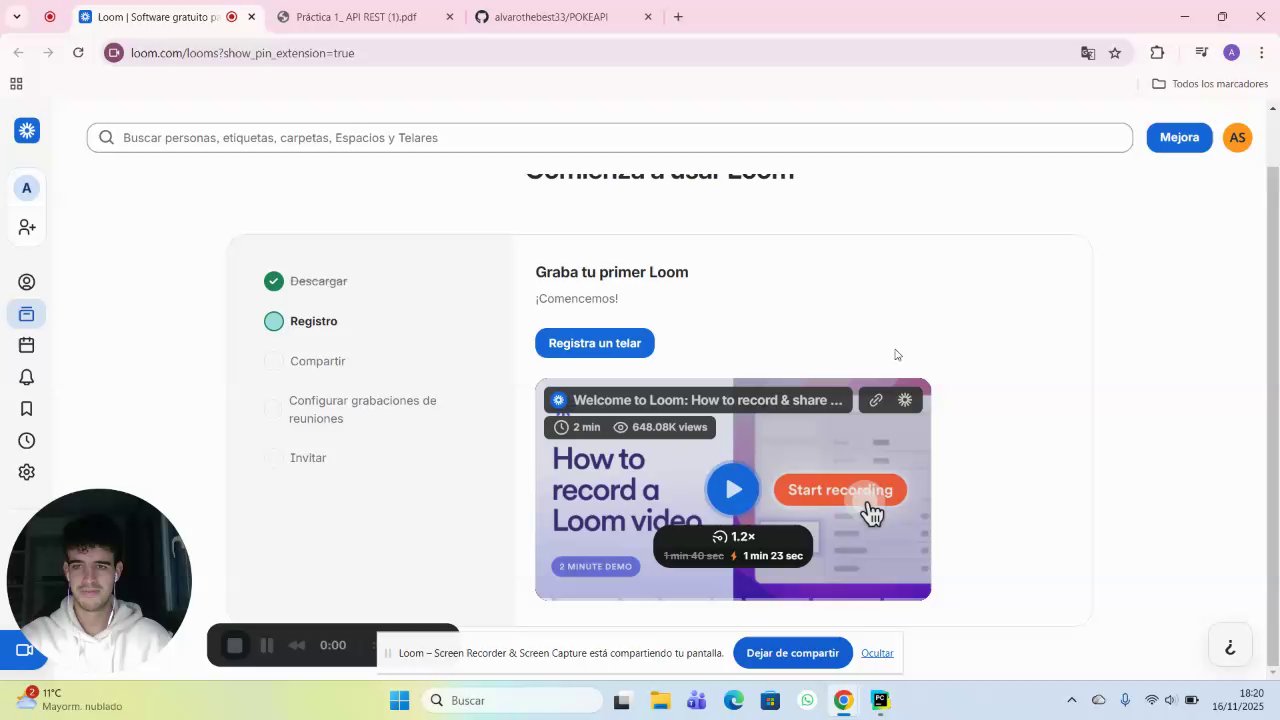Open the library icon in left sidebar

click(x=27, y=314)
